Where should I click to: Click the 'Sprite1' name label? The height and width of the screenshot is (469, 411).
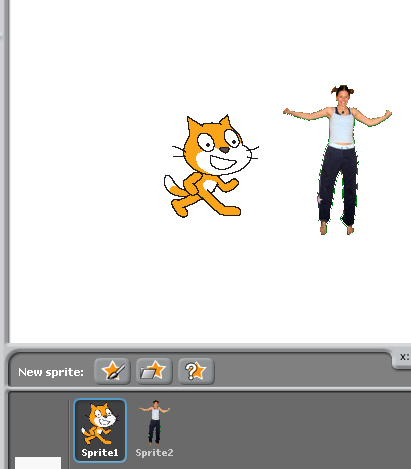pyautogui.click(x=100, y=453)
